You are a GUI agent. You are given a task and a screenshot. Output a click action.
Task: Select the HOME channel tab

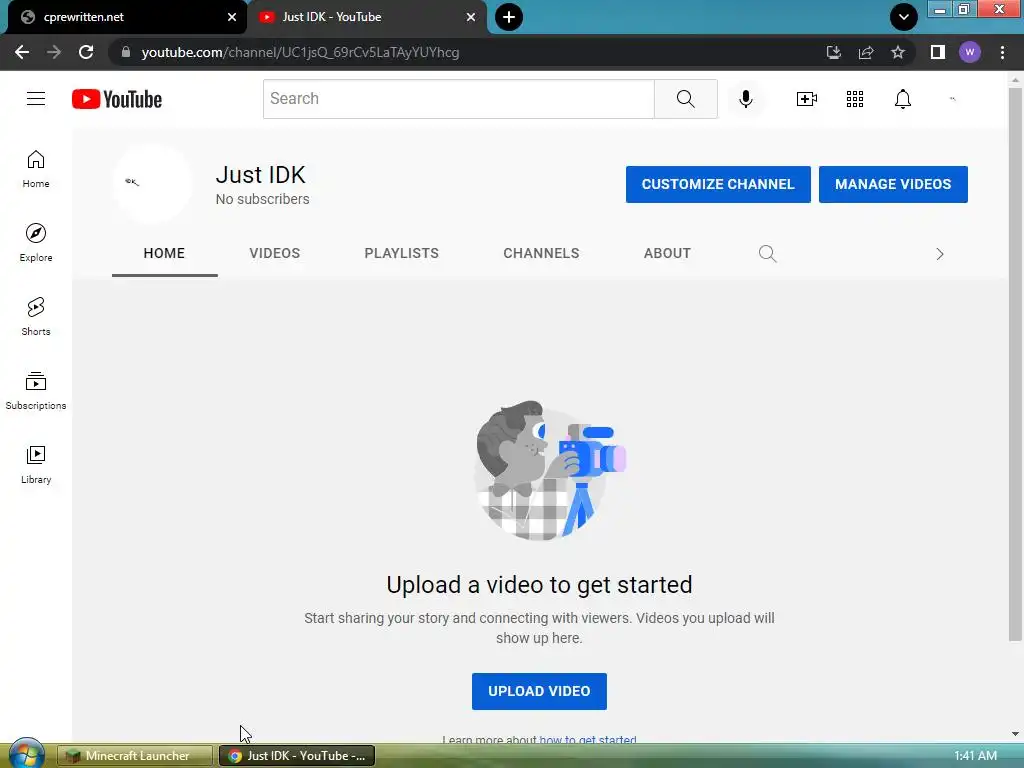coord(165,253)
